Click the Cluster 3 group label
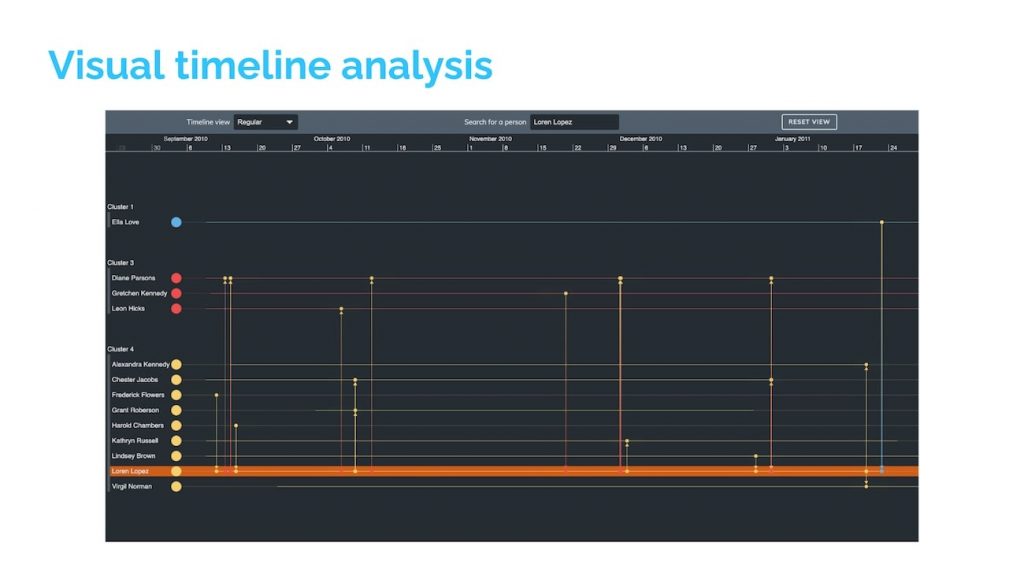The height and width of the screenshot is (576, 1024). 120,263
